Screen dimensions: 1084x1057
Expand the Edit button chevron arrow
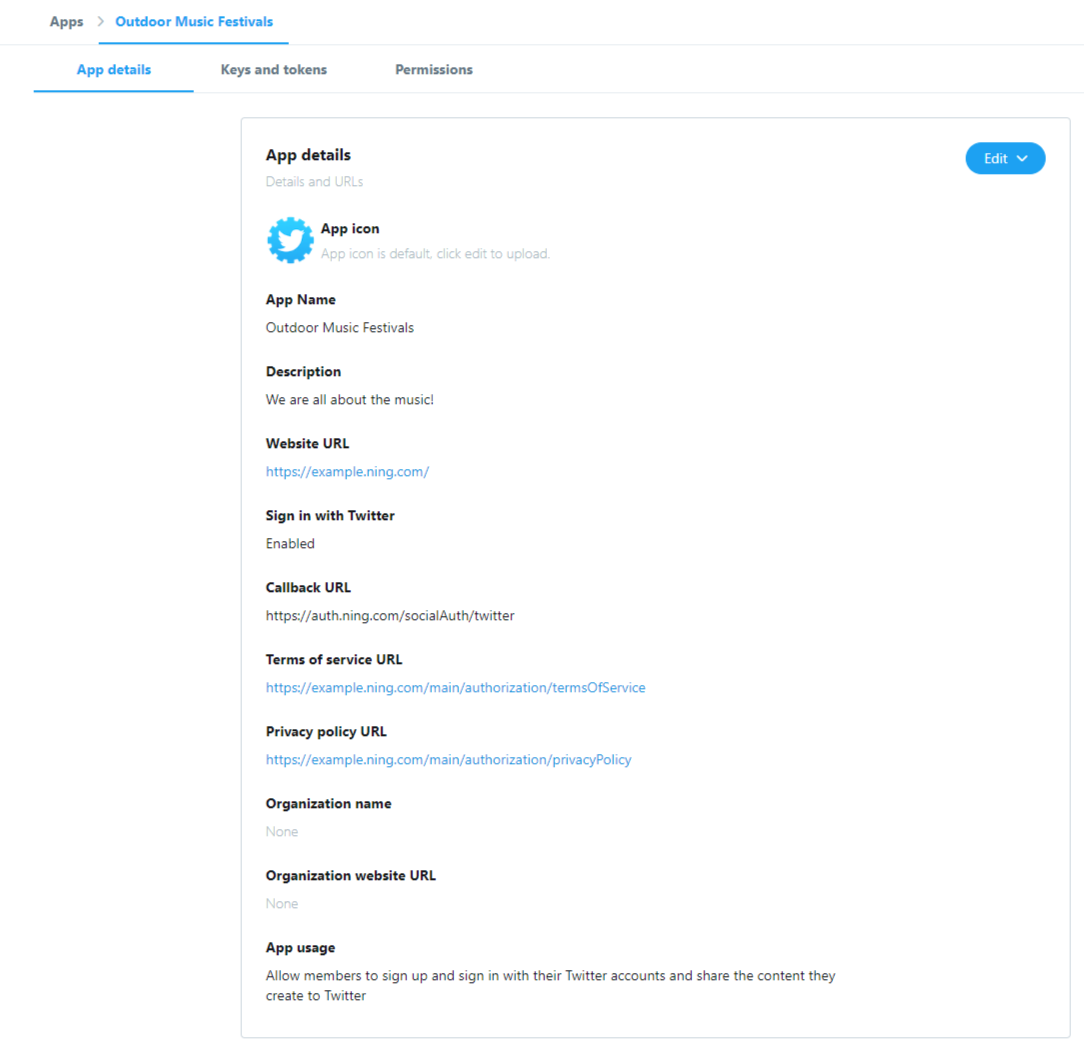tap(1022, 159)
